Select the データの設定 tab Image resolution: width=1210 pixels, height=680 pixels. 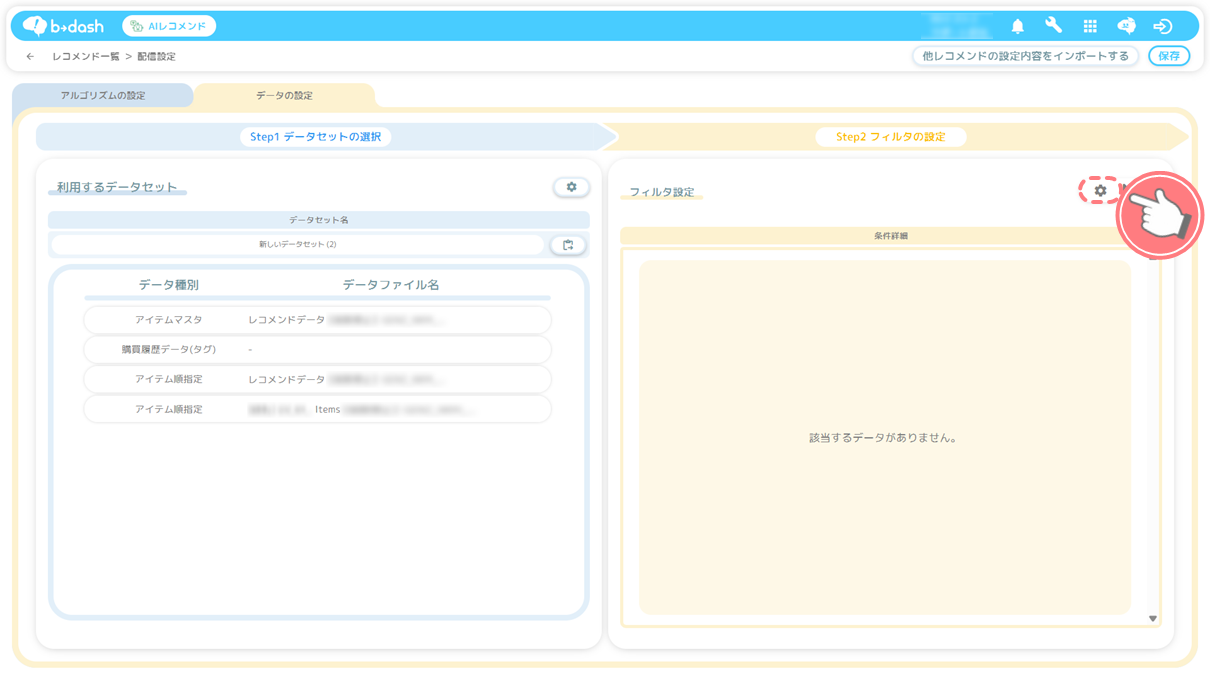click(x=284, y=96)
